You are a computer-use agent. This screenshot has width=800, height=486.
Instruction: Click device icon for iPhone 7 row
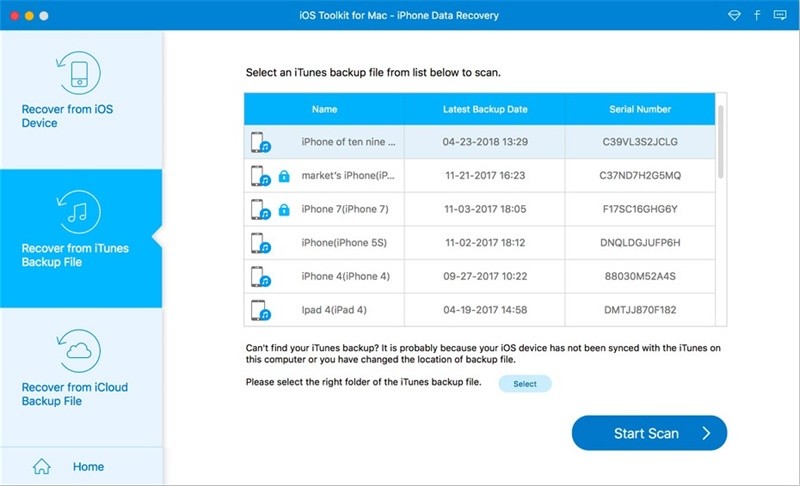(x=260, y=210)
